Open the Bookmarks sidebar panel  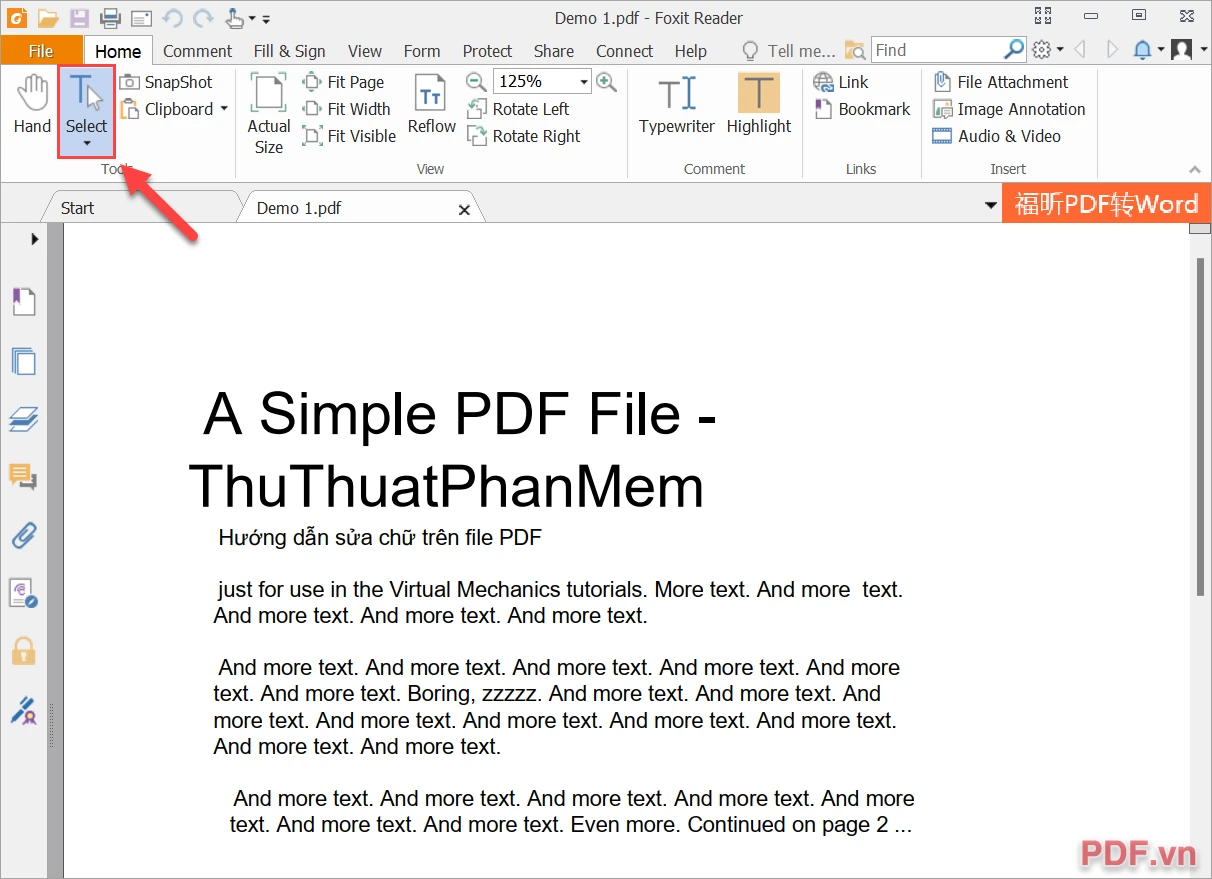click(23, 301)
